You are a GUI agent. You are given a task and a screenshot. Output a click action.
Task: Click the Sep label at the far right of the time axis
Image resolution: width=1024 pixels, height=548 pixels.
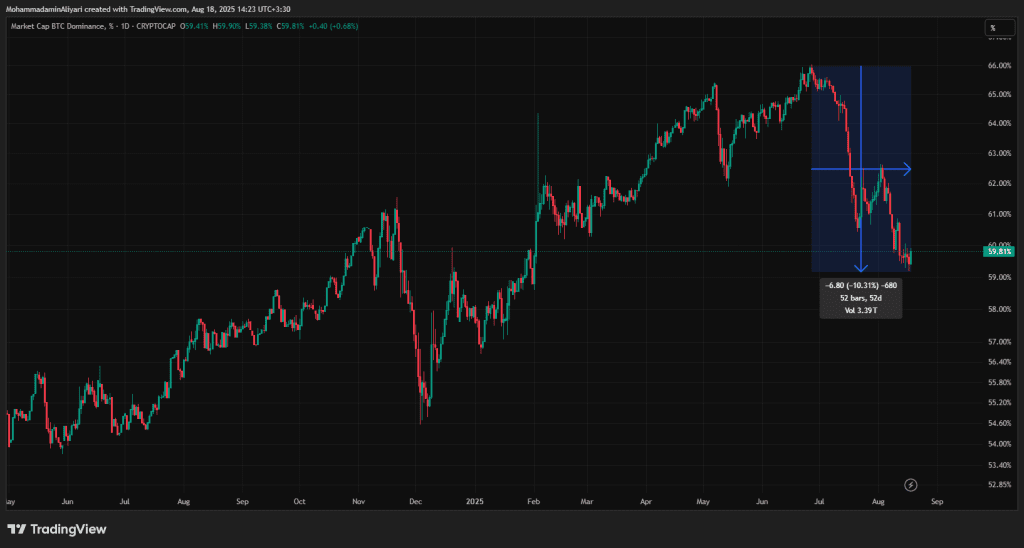click(x=936, y=503)
